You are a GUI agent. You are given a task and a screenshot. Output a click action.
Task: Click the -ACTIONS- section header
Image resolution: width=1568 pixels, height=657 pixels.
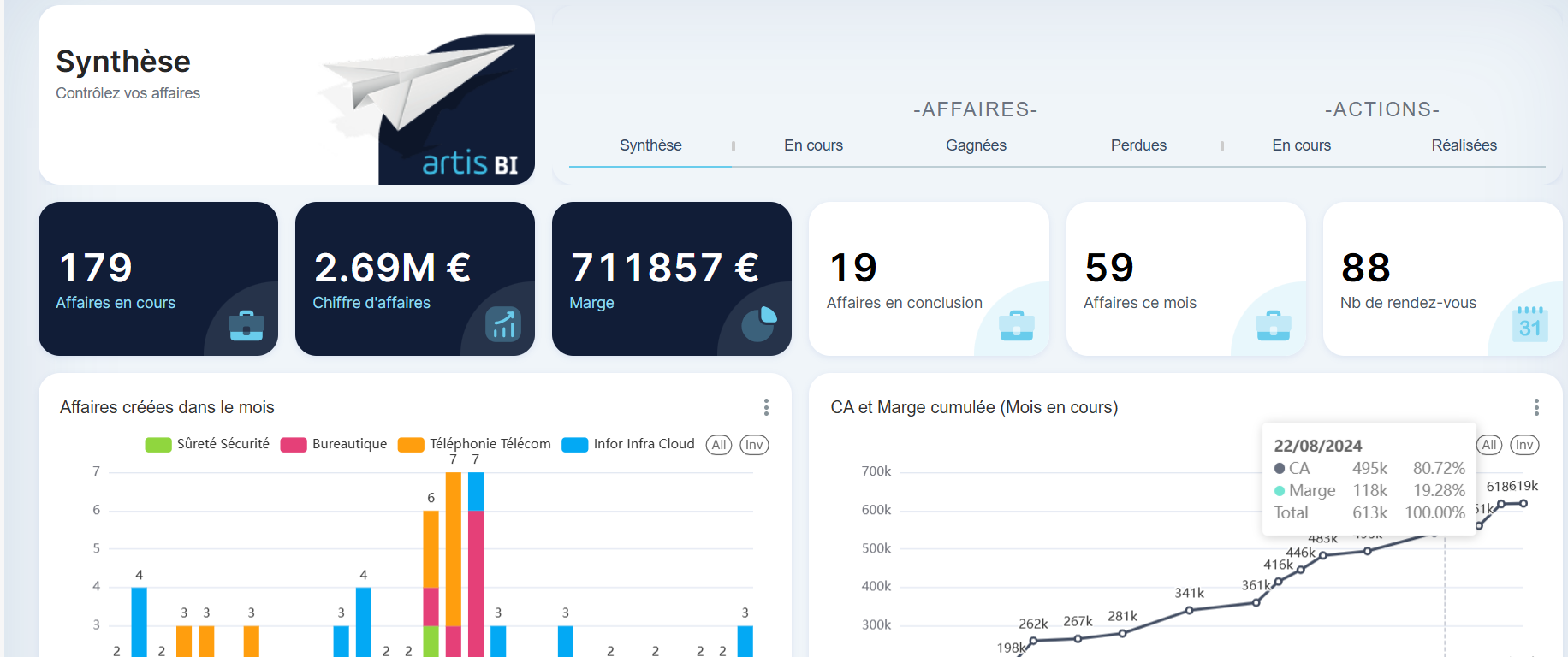(1382, 109)
